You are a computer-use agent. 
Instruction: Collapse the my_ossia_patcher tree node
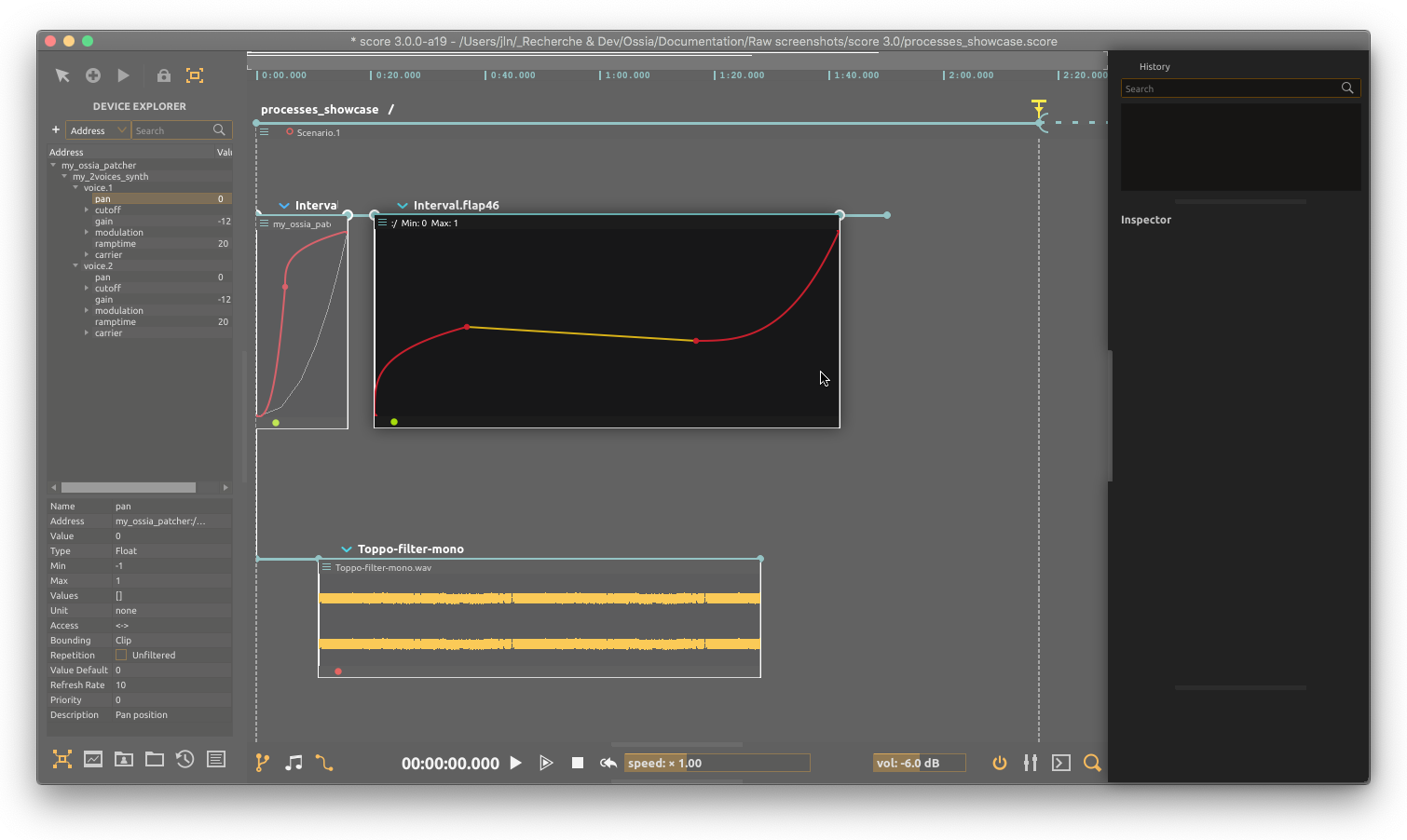click(53, 165)
